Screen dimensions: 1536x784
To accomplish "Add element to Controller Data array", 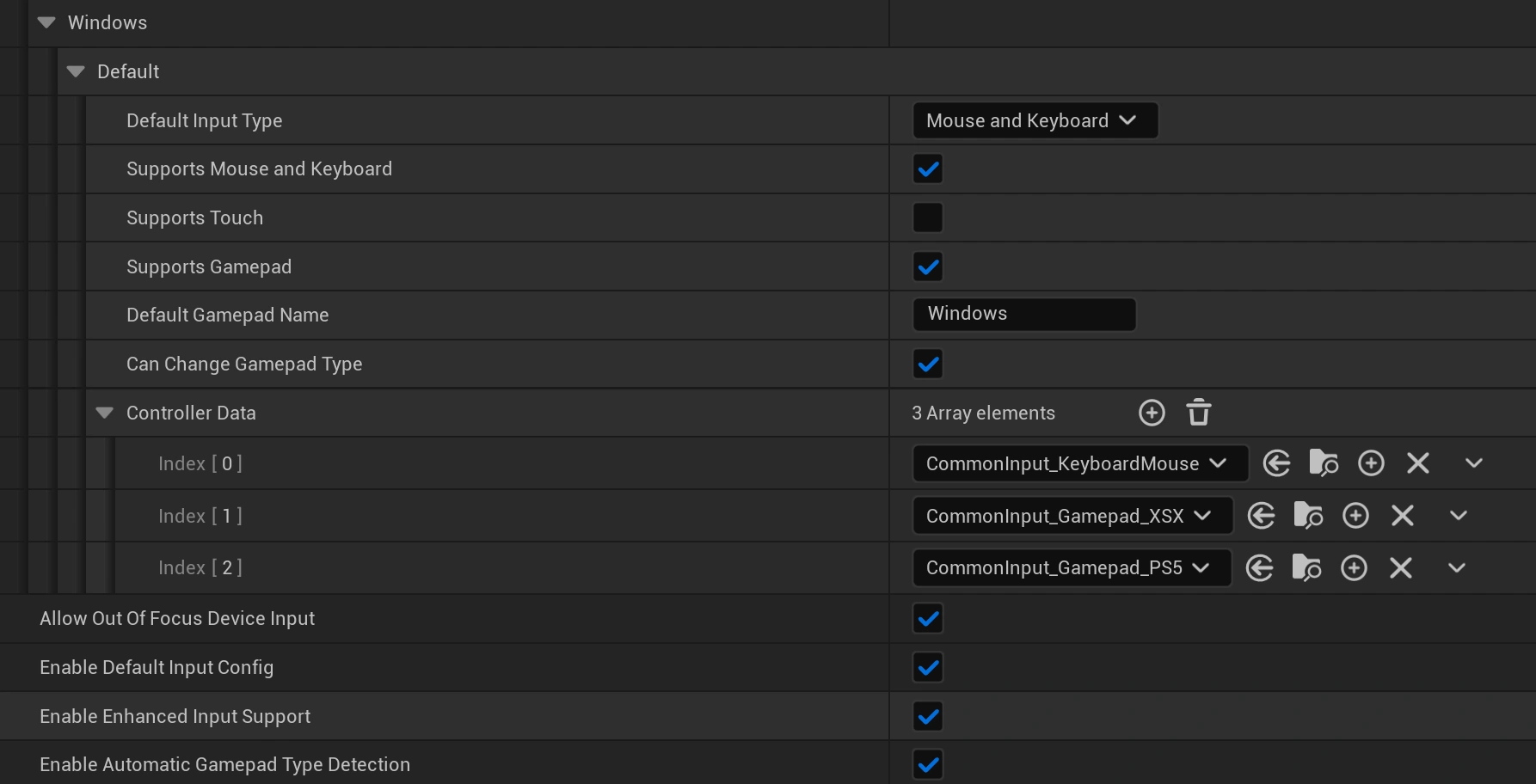I will tap(1152, 413).
